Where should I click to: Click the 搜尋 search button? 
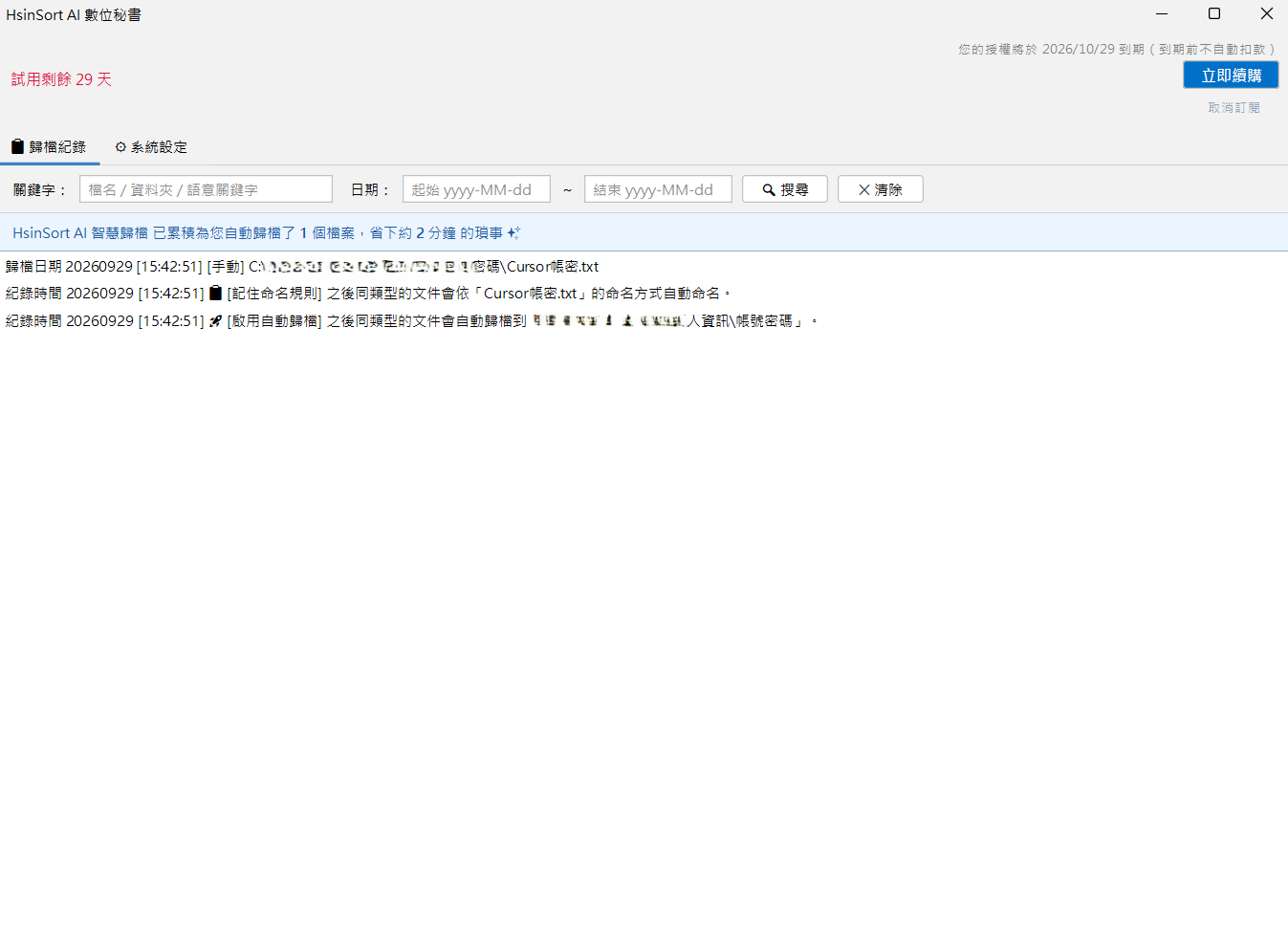pyautogui.click(x=785, y=189)
